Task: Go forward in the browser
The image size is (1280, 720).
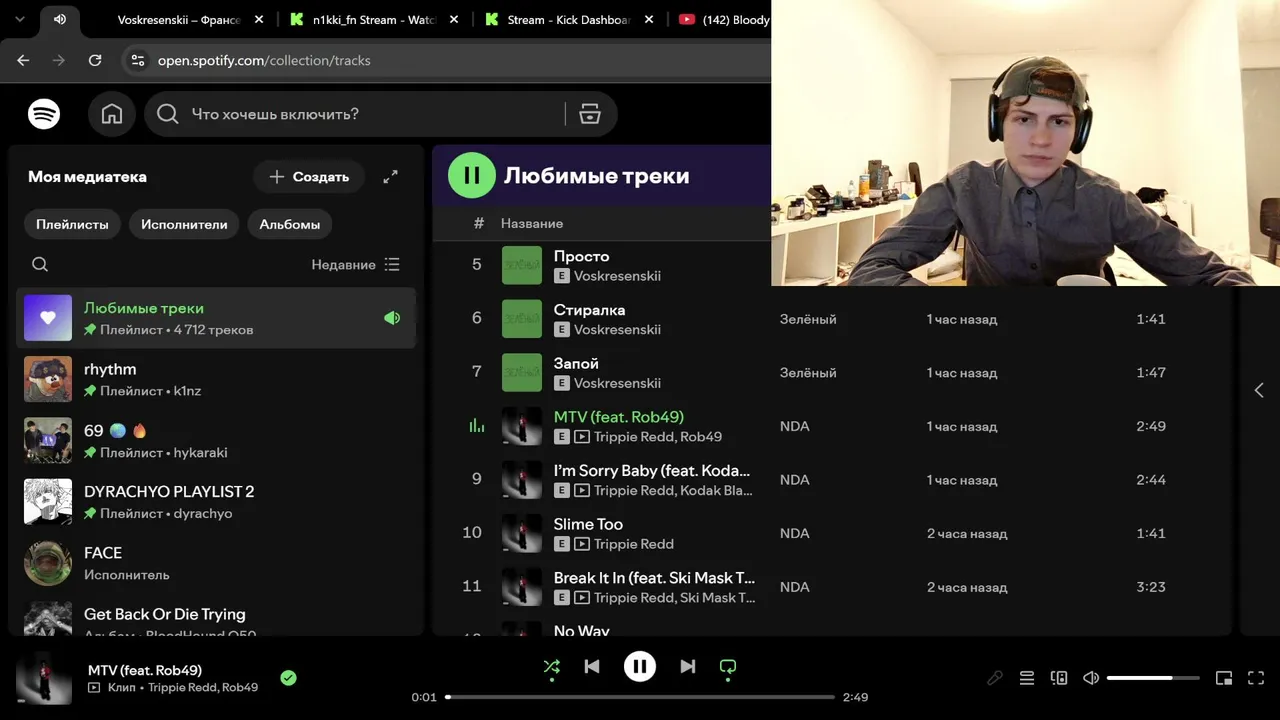Action: pos(59,60)
